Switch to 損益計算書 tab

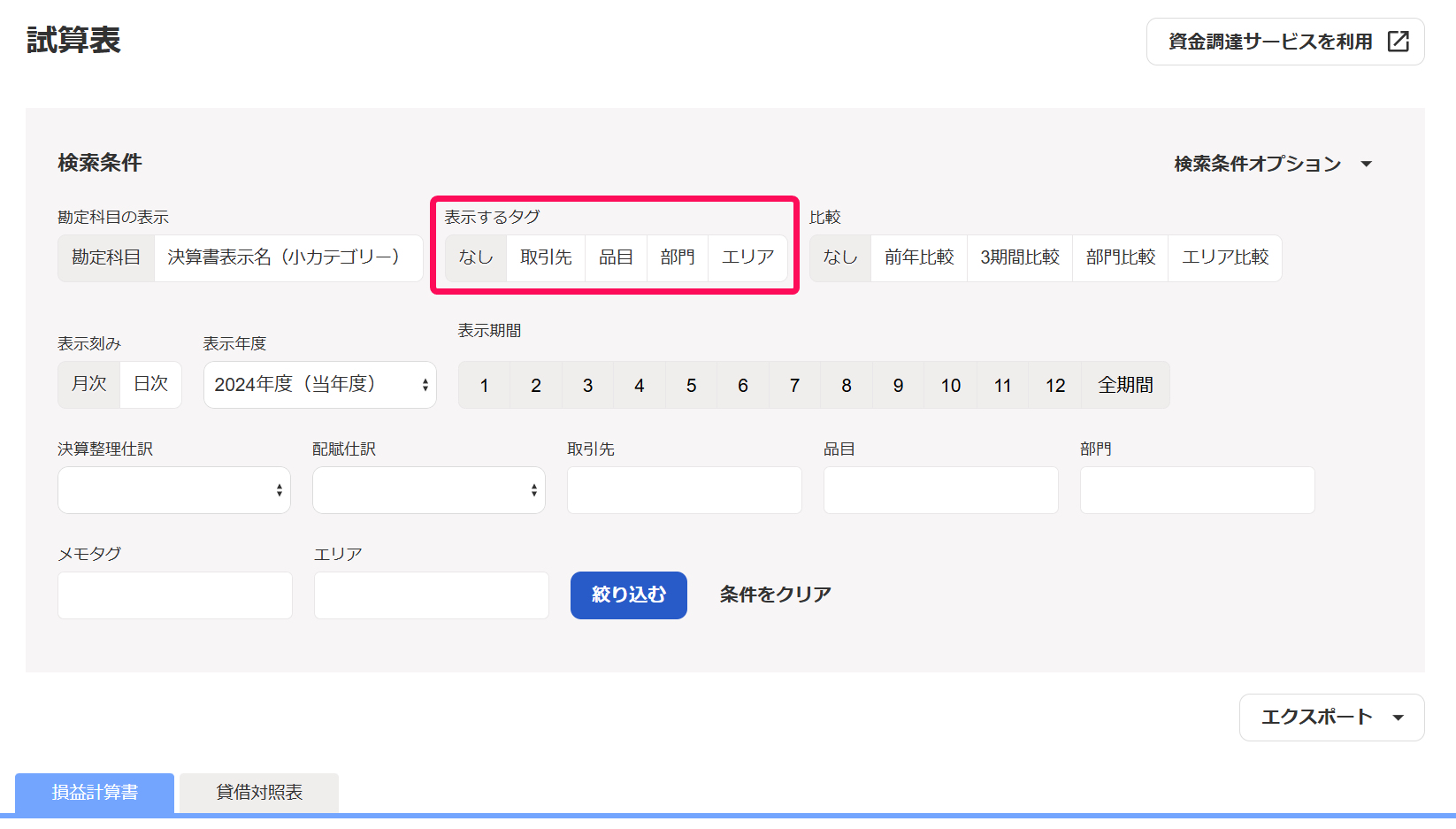click(x=95, y=793)
